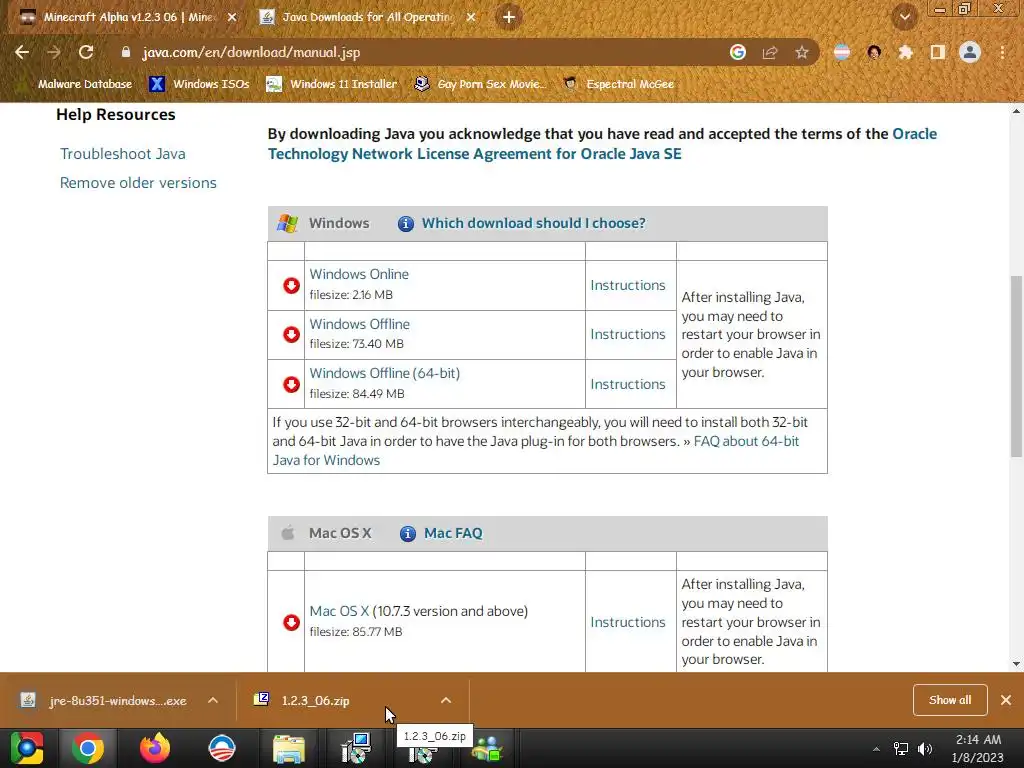This screenshot has width=1024, height=768.
Task: Open Instructions for Windows Offline 64-bit
Action: pyautogui.click(x=628, y=384)
